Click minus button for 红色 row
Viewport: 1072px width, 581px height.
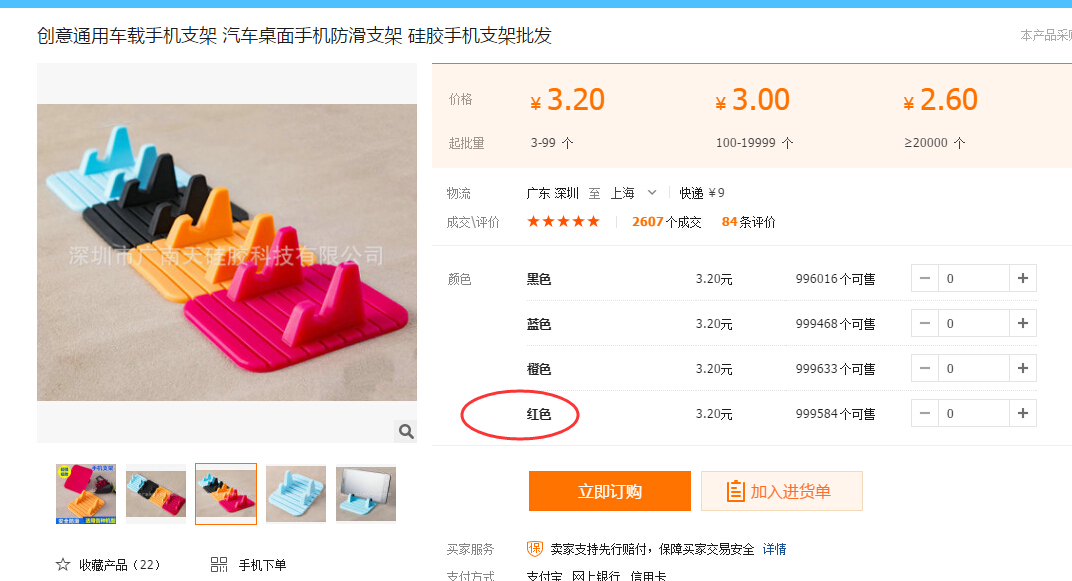[x=925, y=414]
